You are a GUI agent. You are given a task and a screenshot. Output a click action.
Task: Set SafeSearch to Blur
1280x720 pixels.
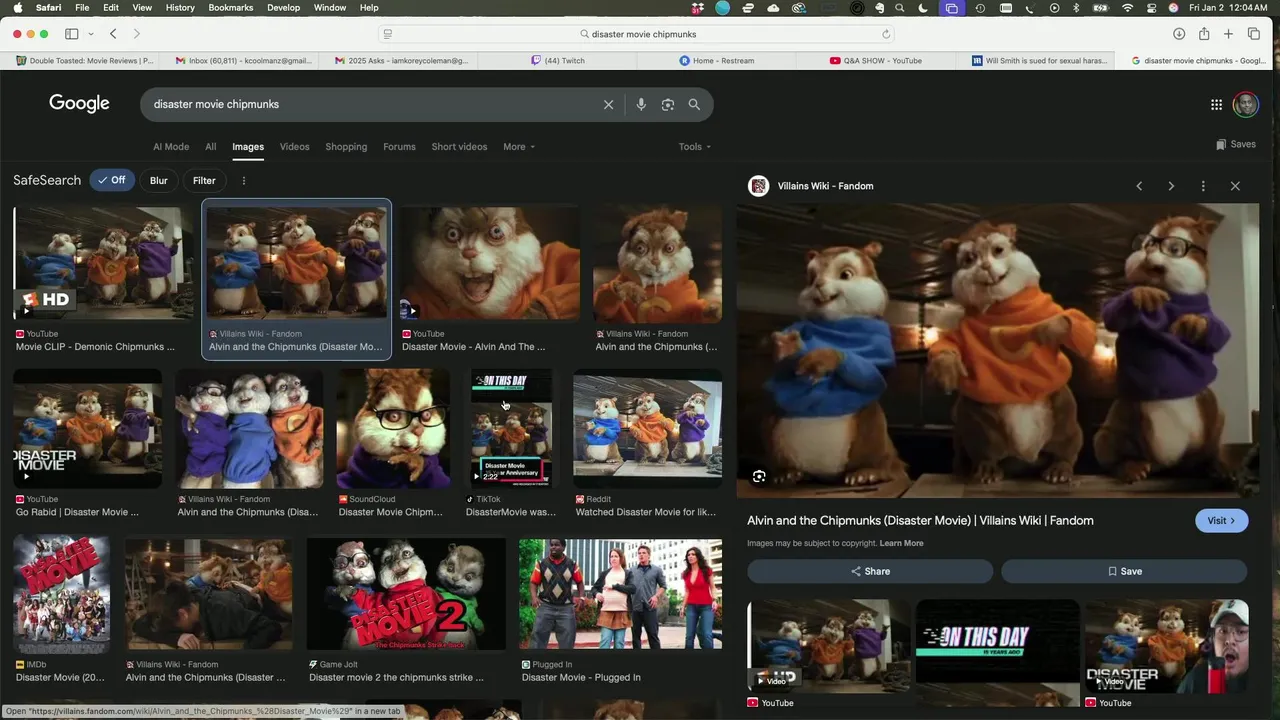click(158, 181)
